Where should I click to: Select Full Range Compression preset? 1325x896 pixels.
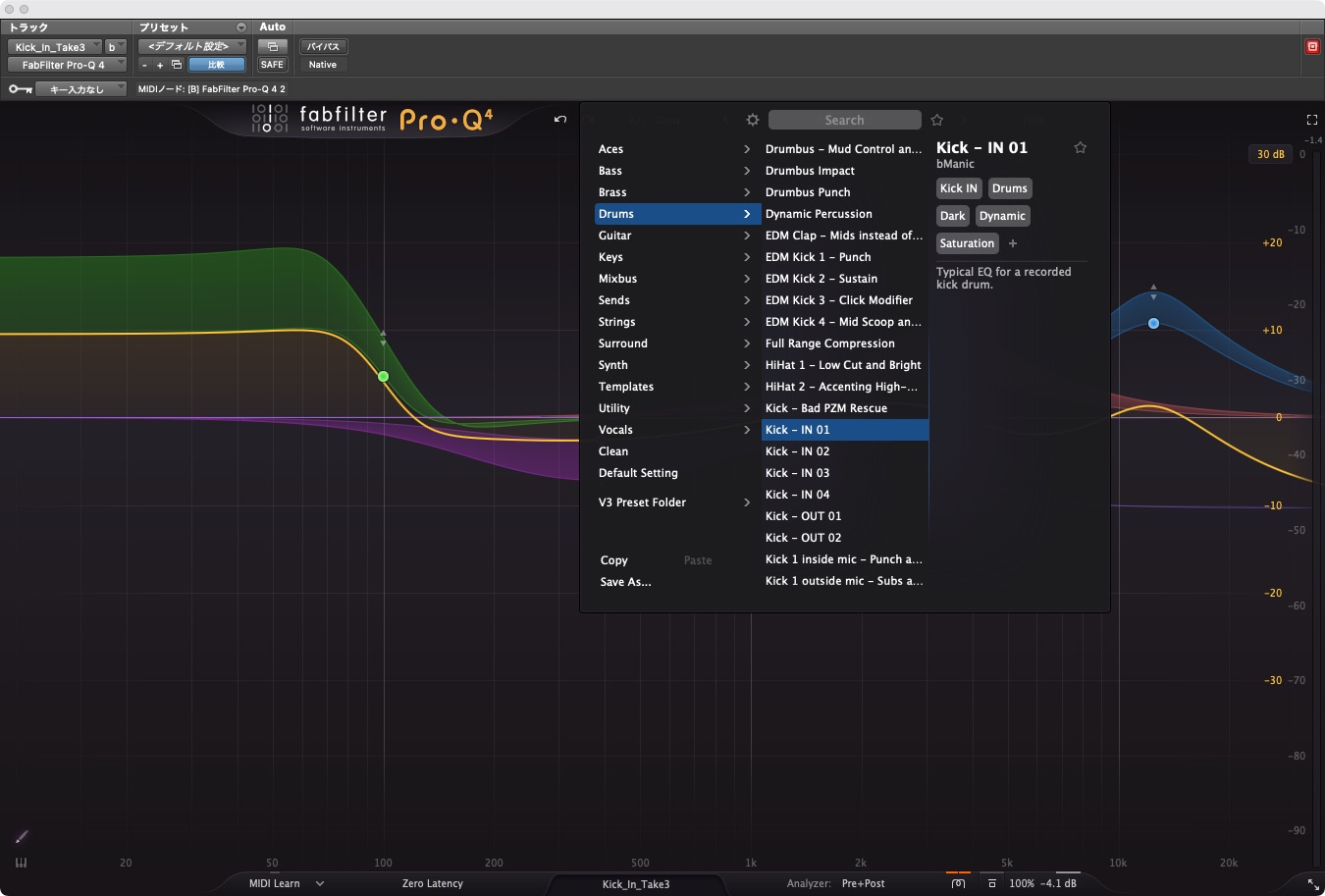tap(845, 343)
